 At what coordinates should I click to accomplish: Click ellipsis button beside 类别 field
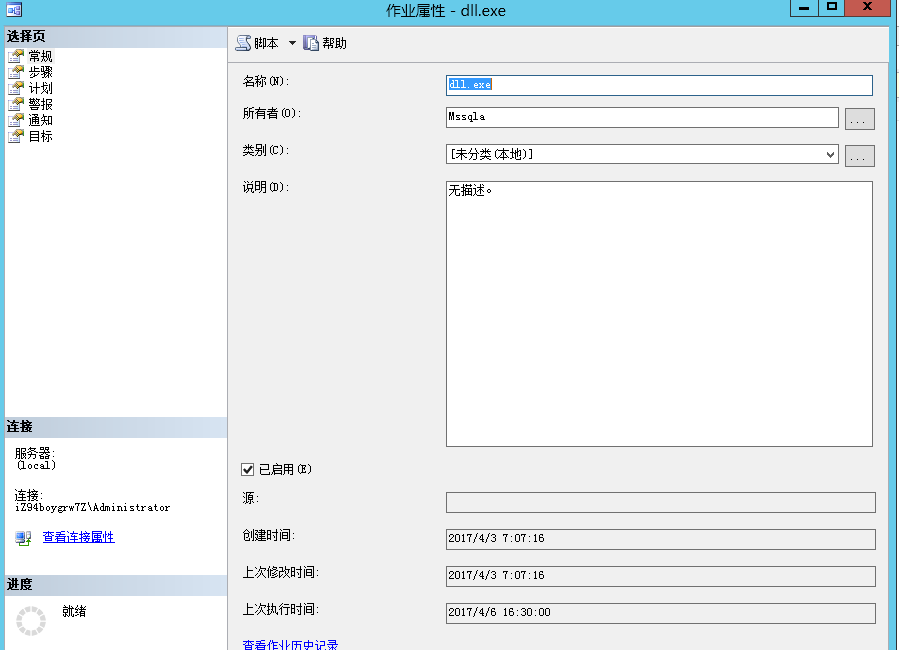[859, 156]
